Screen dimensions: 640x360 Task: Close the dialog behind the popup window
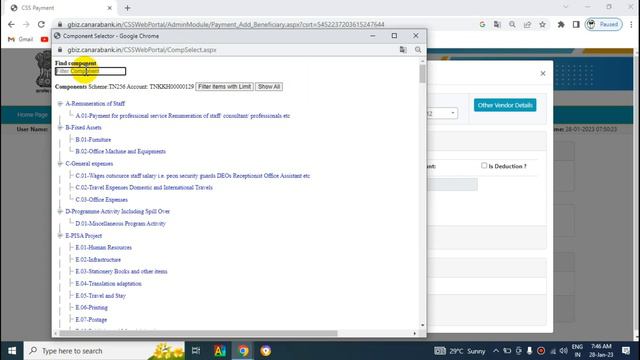(x=543, y=73)
